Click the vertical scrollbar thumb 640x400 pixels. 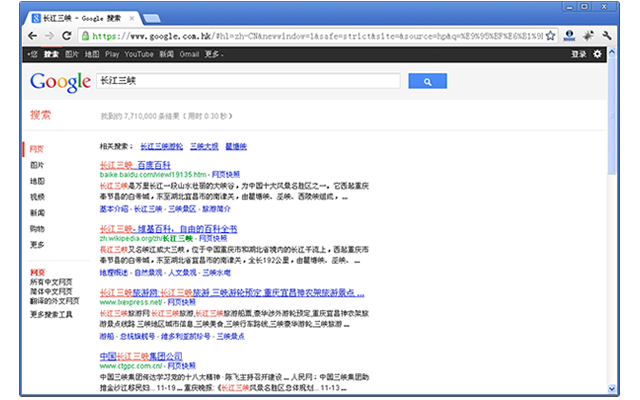tap(611, 116)
